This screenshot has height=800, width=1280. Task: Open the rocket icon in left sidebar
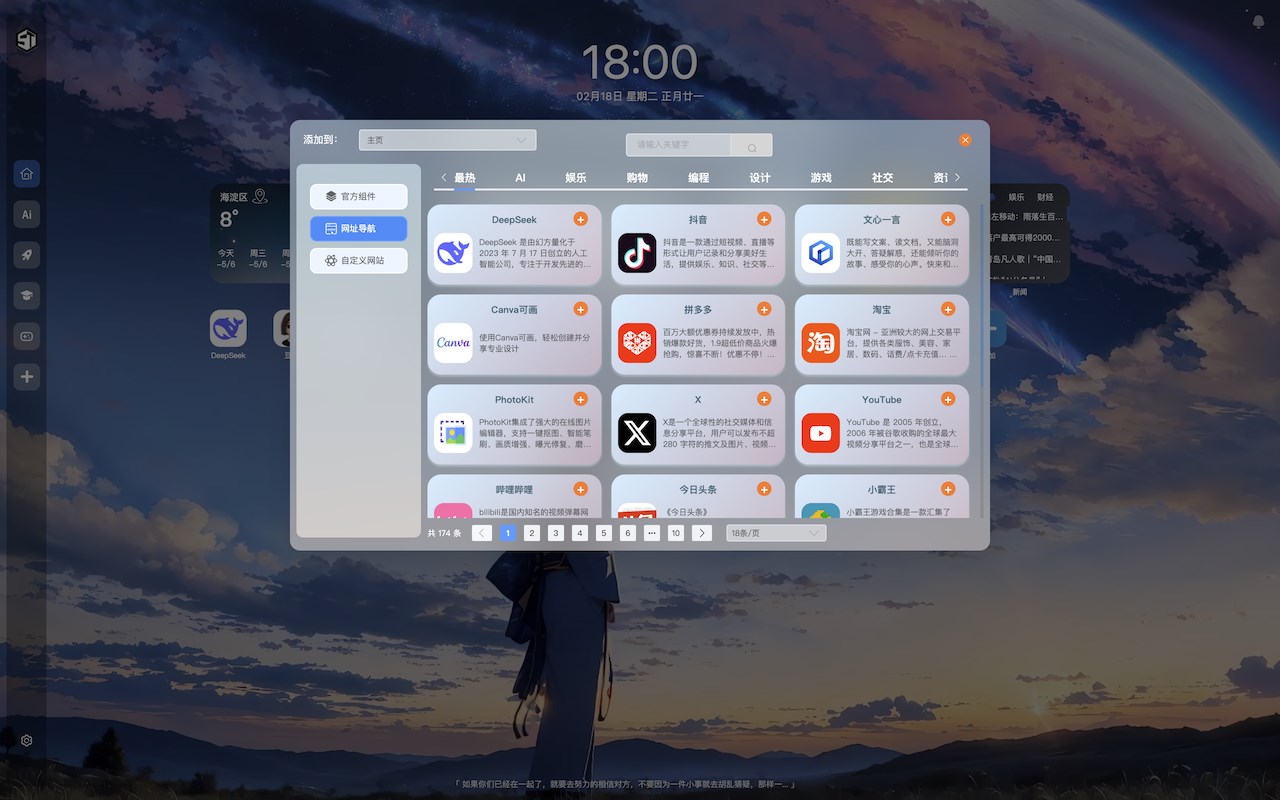[x=27, y=255]
